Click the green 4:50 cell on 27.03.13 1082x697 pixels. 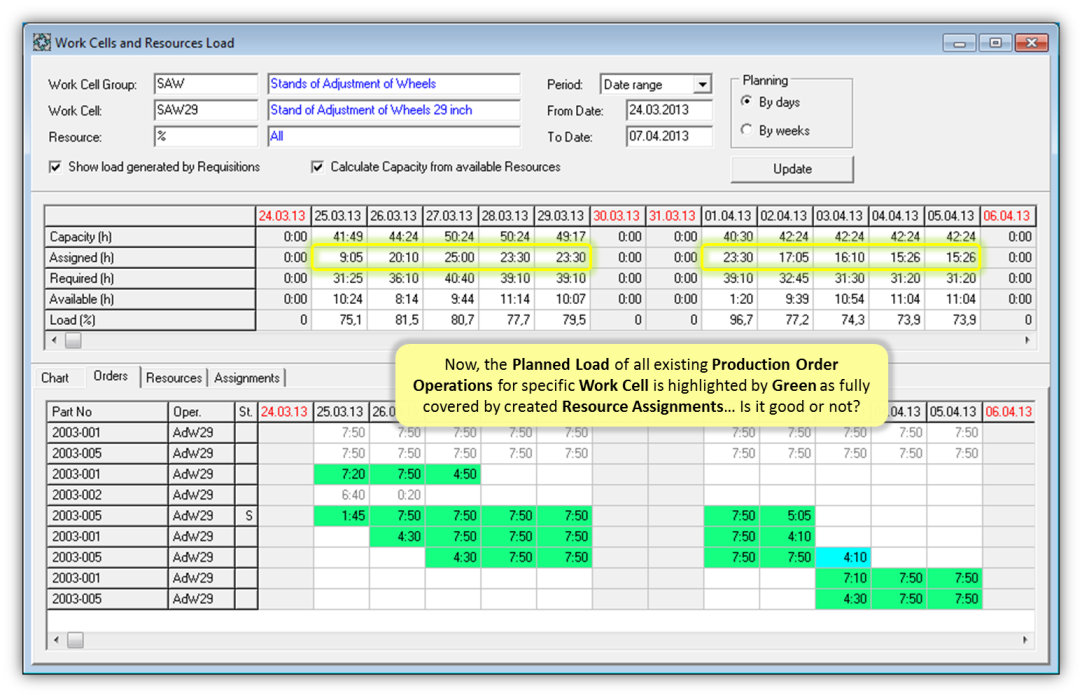[452, 474]
